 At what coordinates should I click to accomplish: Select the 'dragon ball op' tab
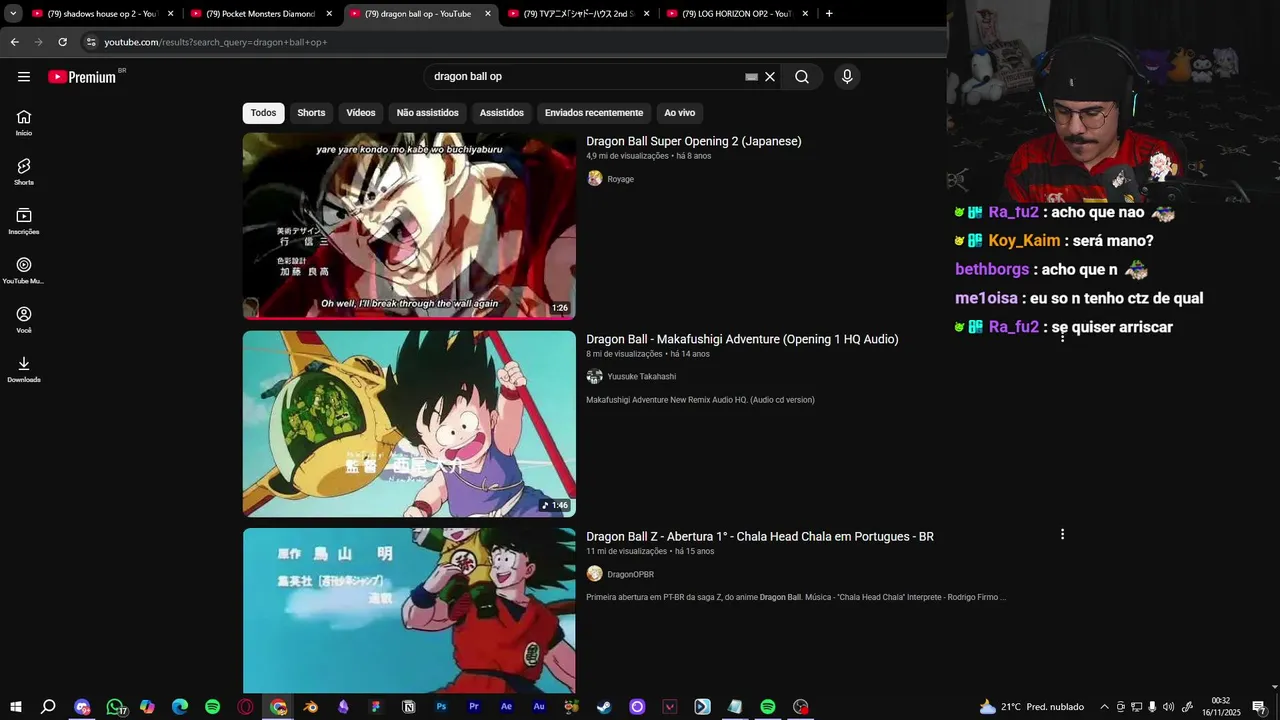(419, 14)
